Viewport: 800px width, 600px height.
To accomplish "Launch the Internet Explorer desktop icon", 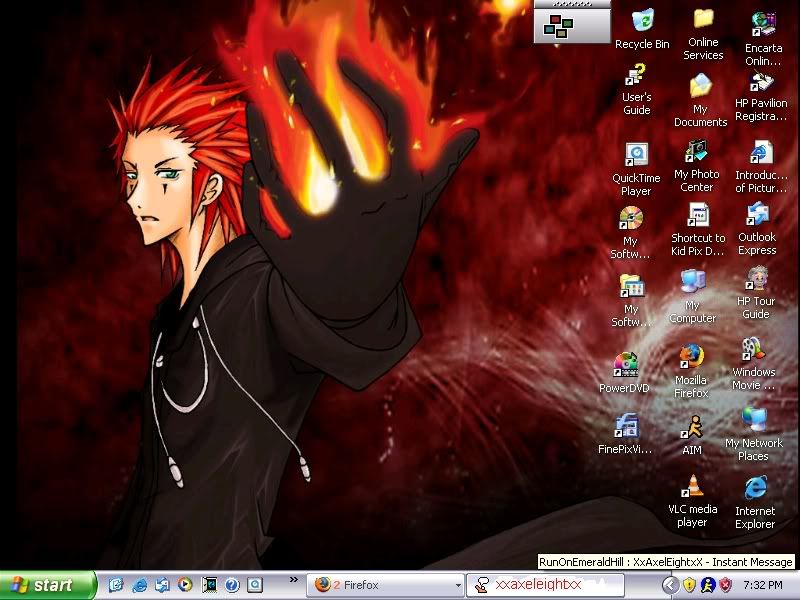I will click(755, 503).
